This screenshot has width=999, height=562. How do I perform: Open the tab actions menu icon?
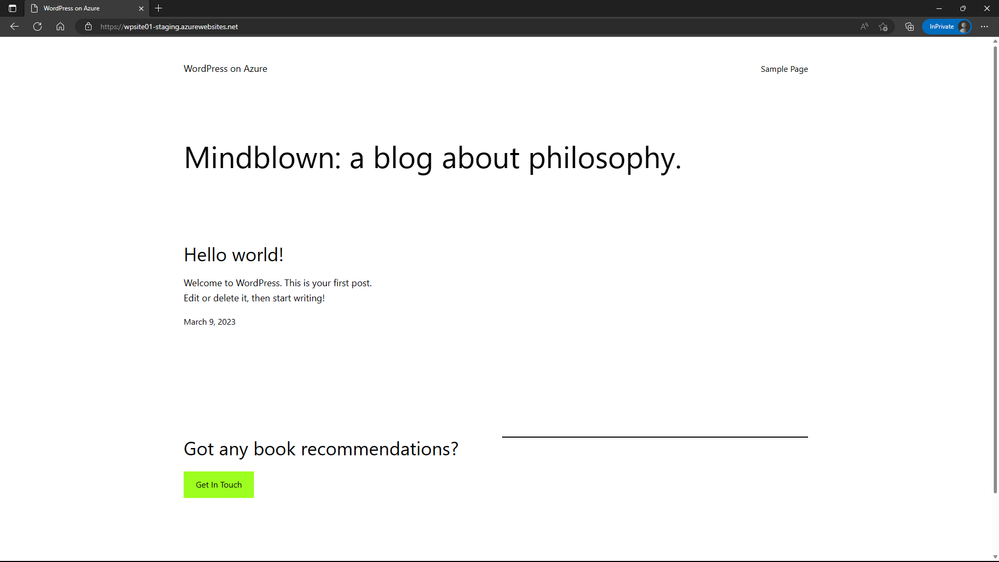(x=12, y=8)
